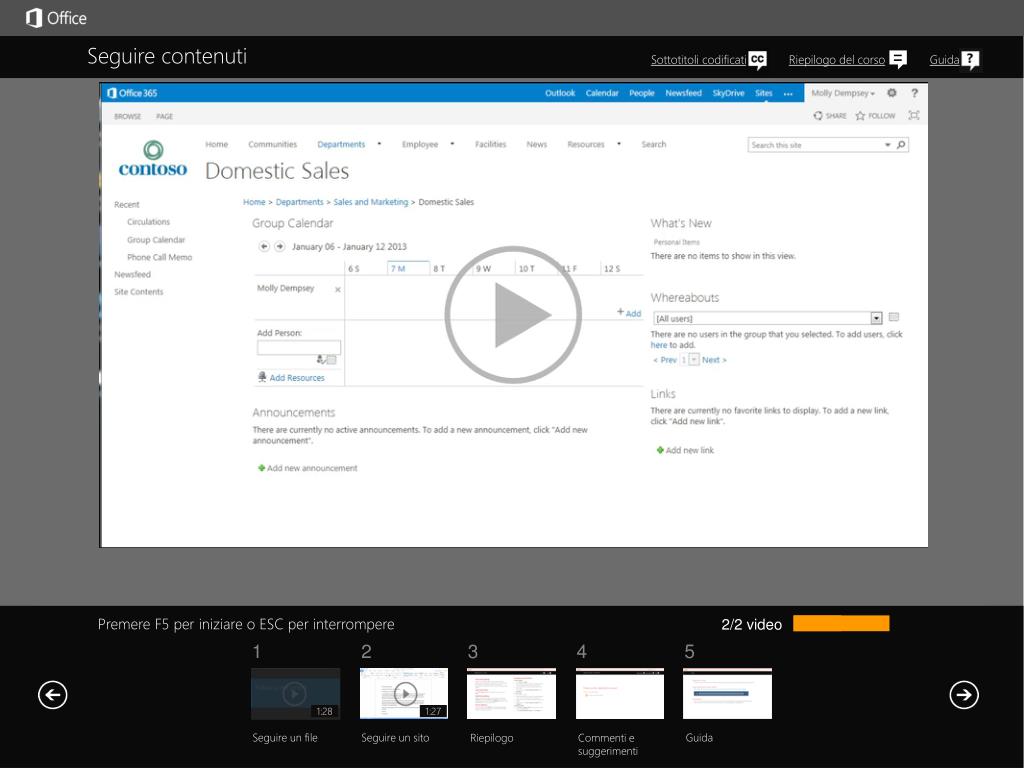Open Newsfeed in the Office 365 bar

click(684, 93)
